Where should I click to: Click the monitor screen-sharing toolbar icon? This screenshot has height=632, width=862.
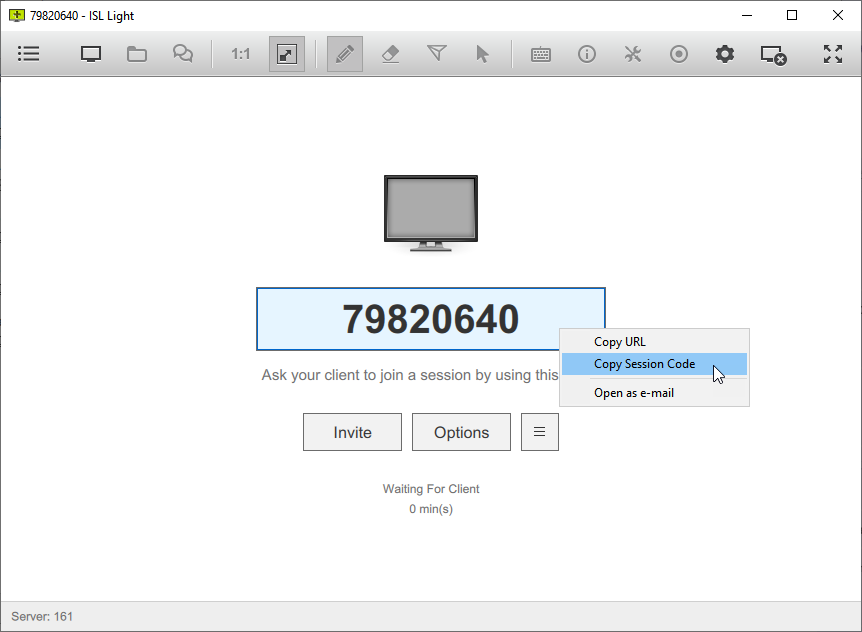pyautogui.click(x=91, y=54)
